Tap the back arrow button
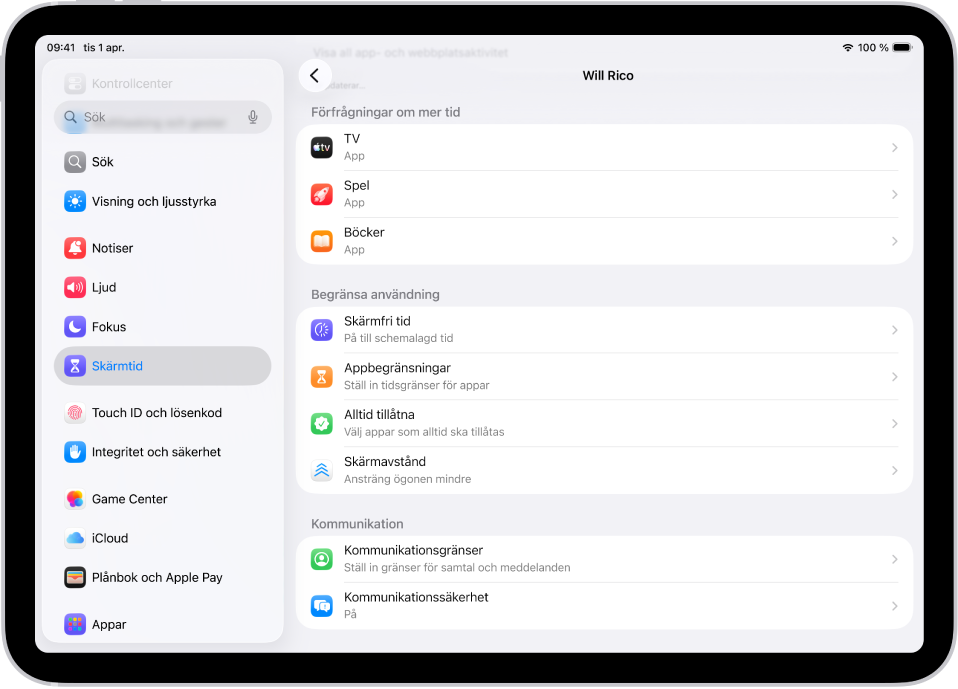958x689 pixels. pos(315,76)
